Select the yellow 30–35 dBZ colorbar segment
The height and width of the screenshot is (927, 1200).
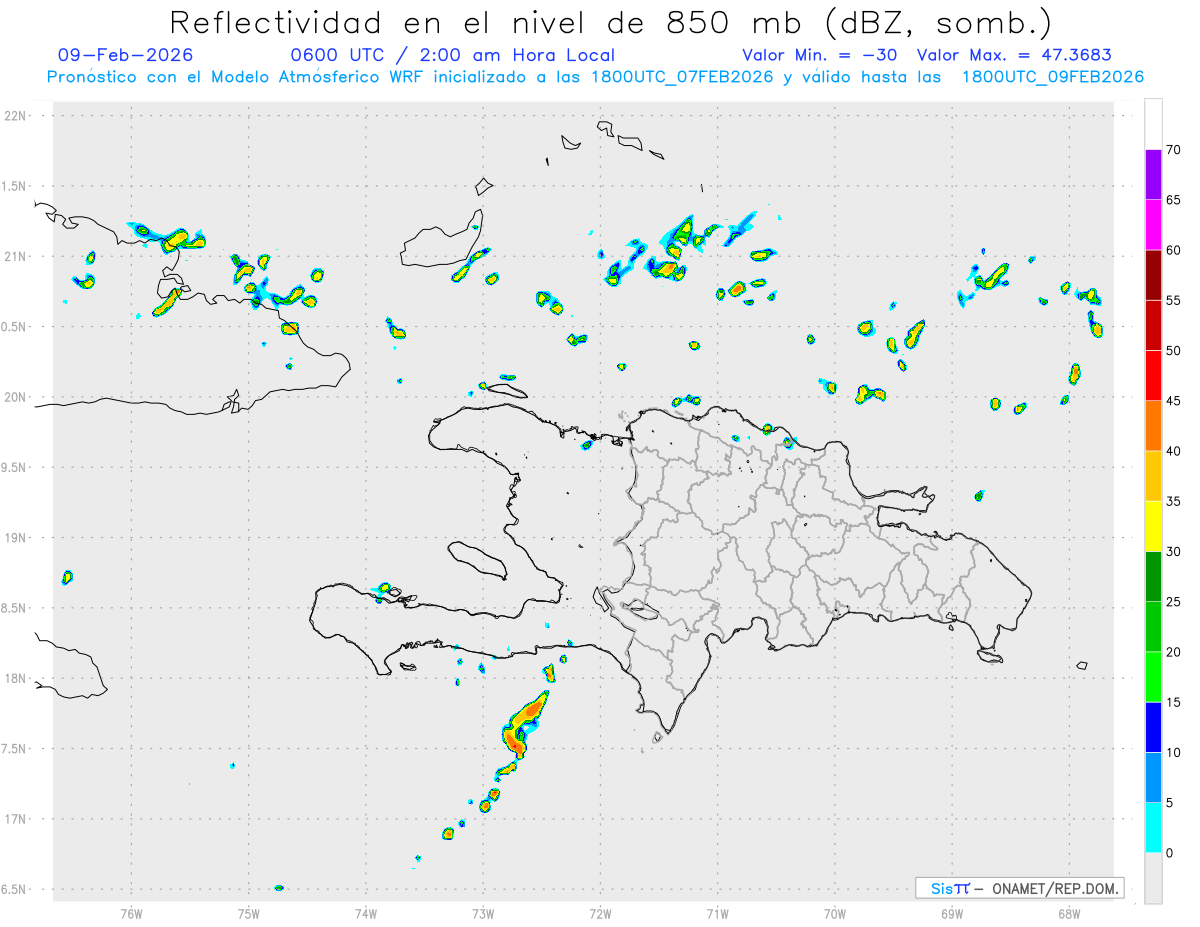tap(1153, 526)
